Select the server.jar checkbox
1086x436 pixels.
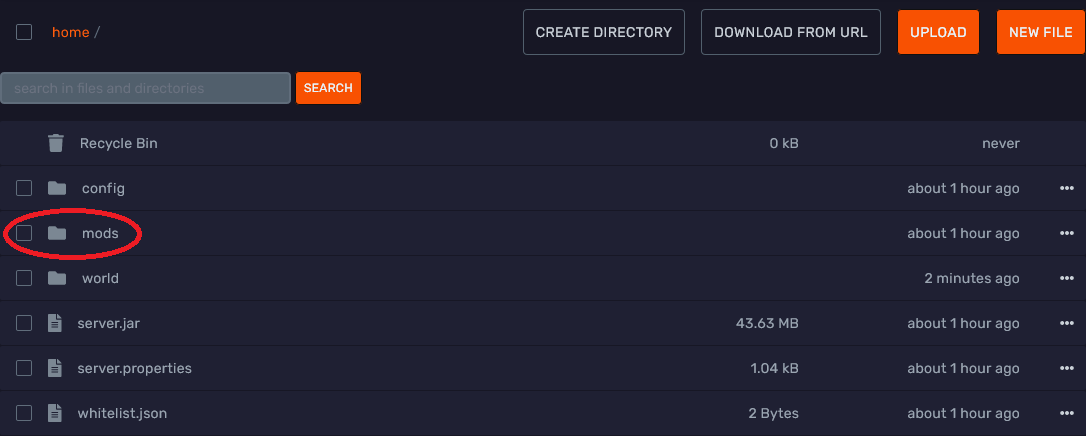pos(24,323)
